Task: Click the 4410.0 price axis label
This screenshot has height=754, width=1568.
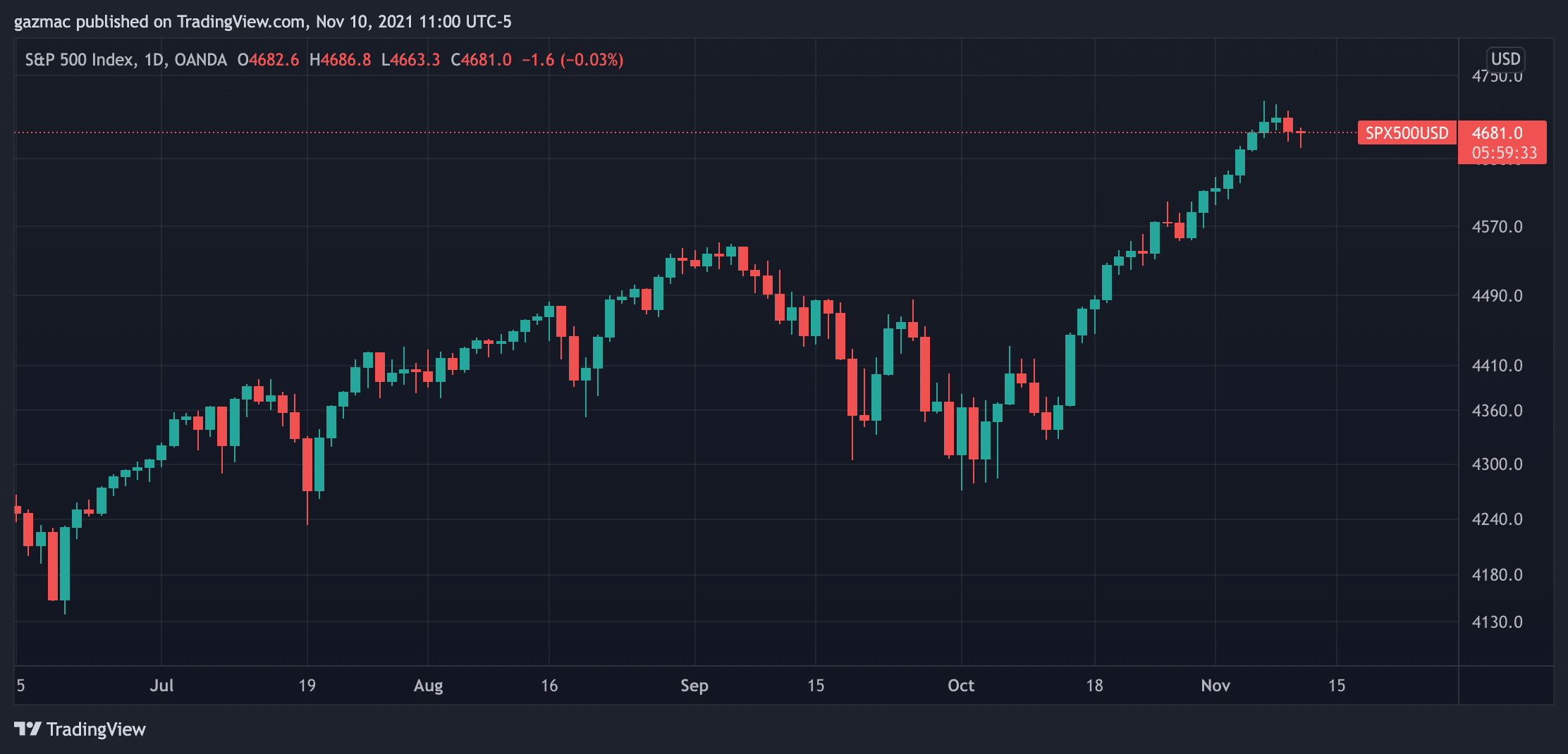Action: pos(1497,366)
